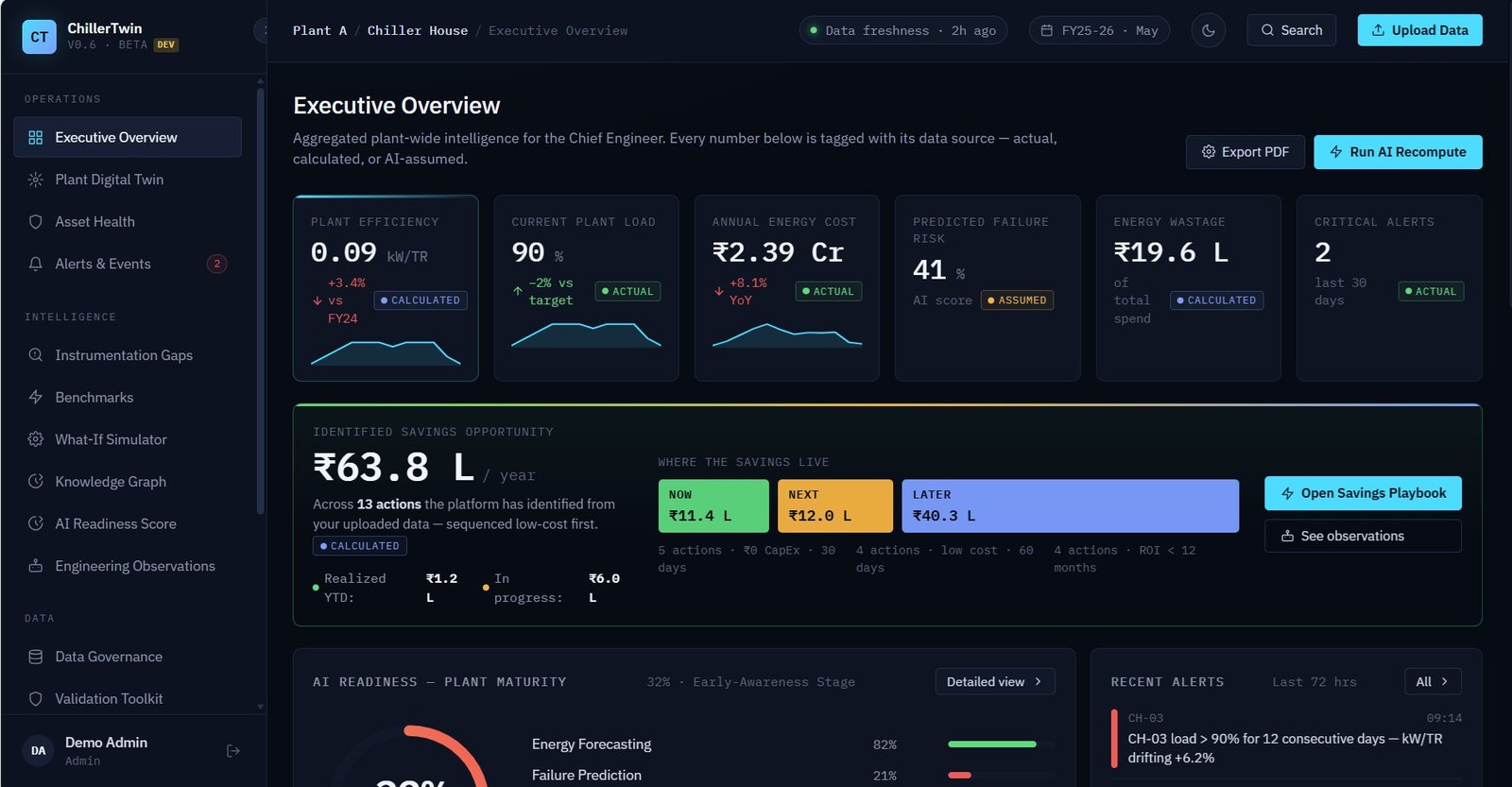Click the Engineering Observations icon

(36, 566)
